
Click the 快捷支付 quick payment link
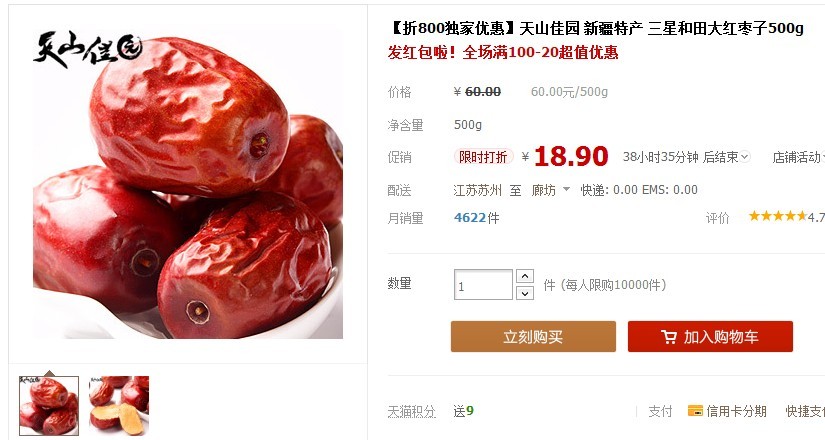coord(806,411)
